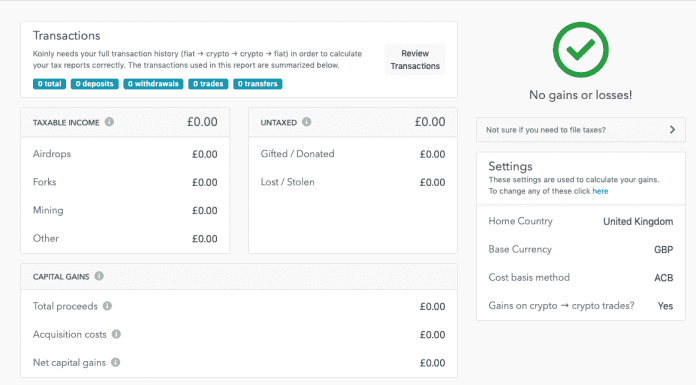
Task: Click the Home Country United Kingdom value
Action: [x=638, y=221]
